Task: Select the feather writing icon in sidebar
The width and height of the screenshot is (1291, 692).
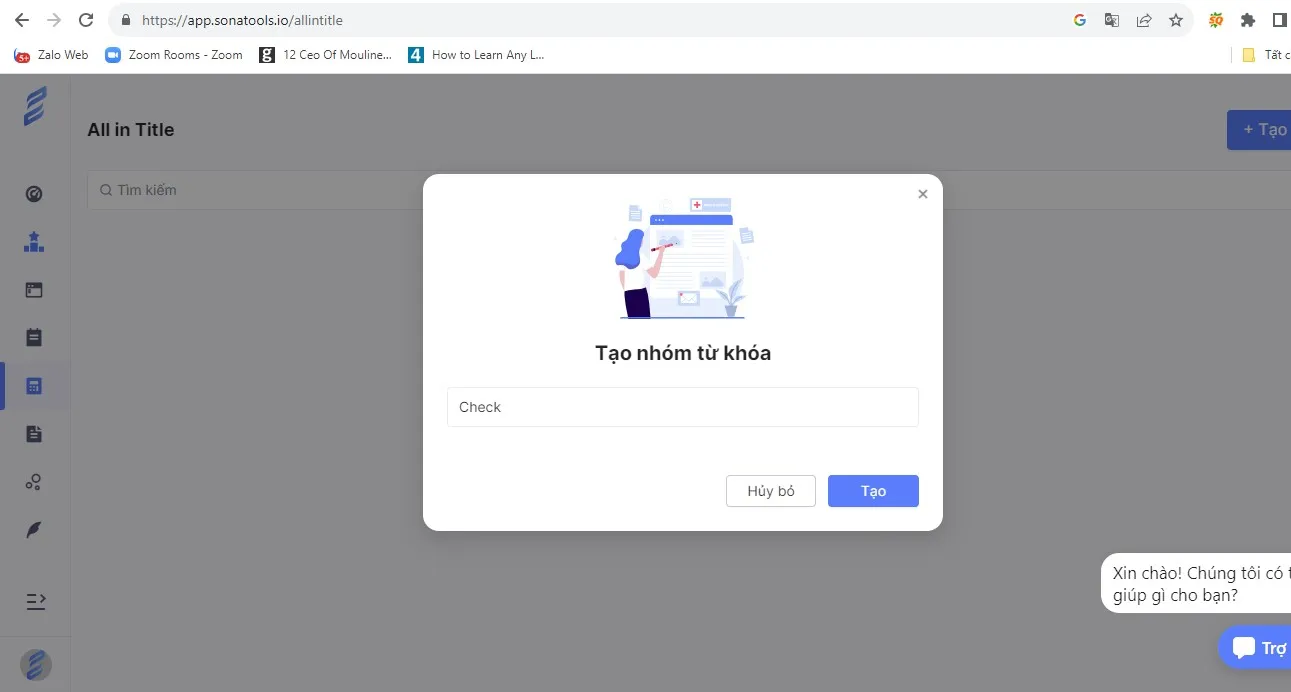Action: click(x=34, y=530)
